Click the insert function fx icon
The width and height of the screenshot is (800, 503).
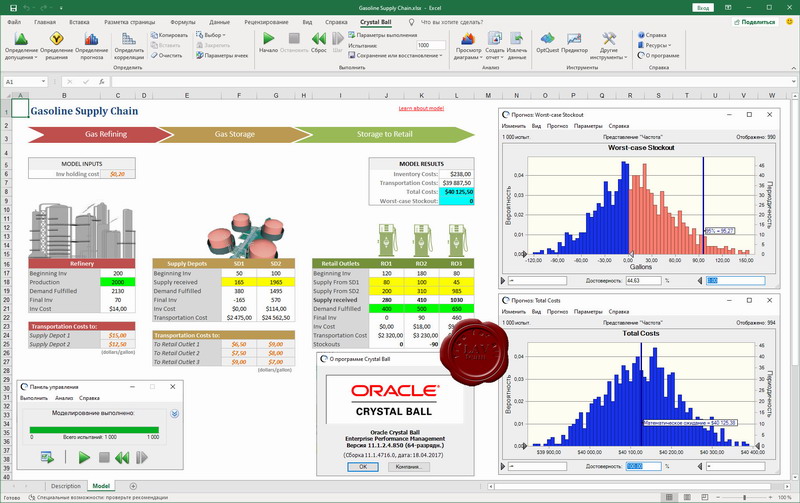pyautogui.click(x=102, y=82)
